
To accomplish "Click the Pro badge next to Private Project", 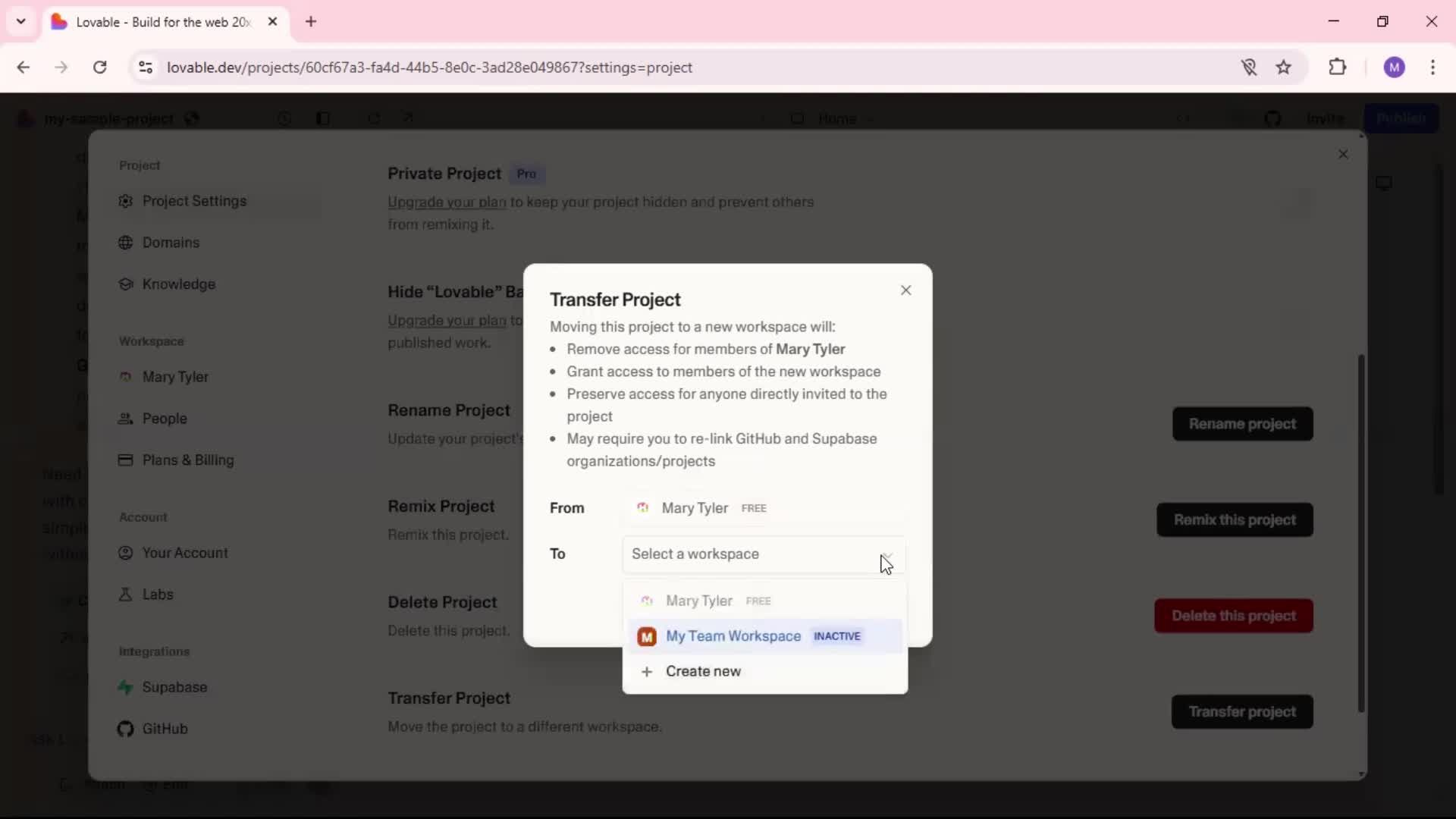I will point(526,174).
